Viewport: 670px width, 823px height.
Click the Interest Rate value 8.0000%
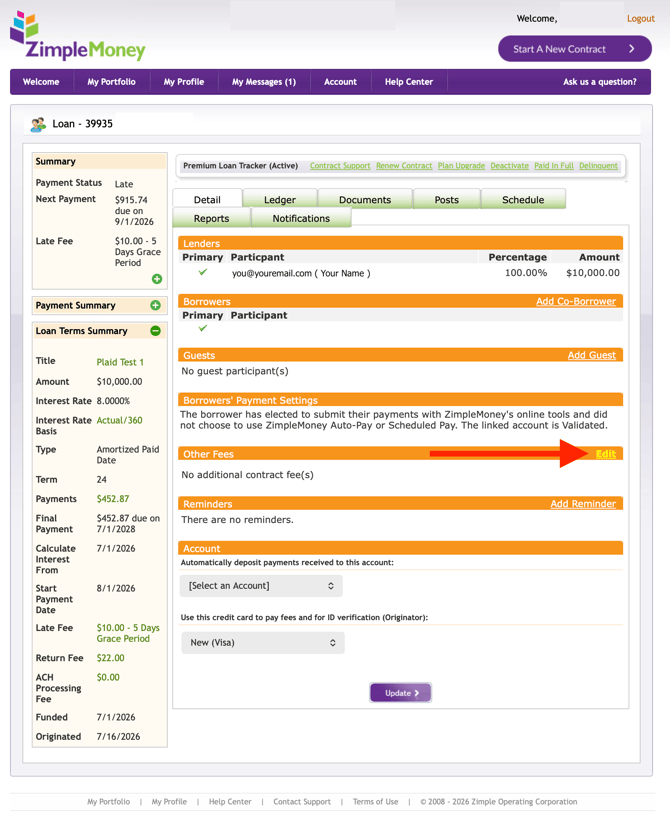click(113, 401)
